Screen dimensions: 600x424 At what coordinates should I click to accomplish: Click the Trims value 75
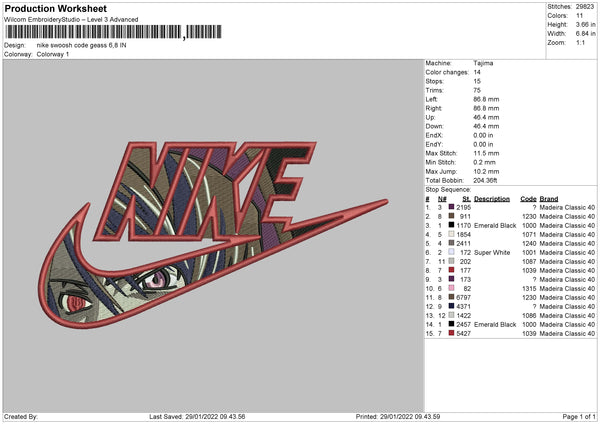point(477,90)
